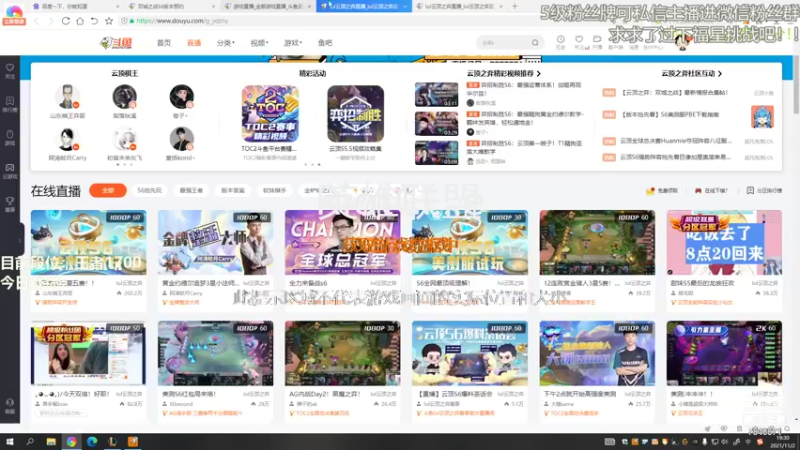Click the top heart icon in left sidebar
This screenshot has height=450, width=800.
10,68
